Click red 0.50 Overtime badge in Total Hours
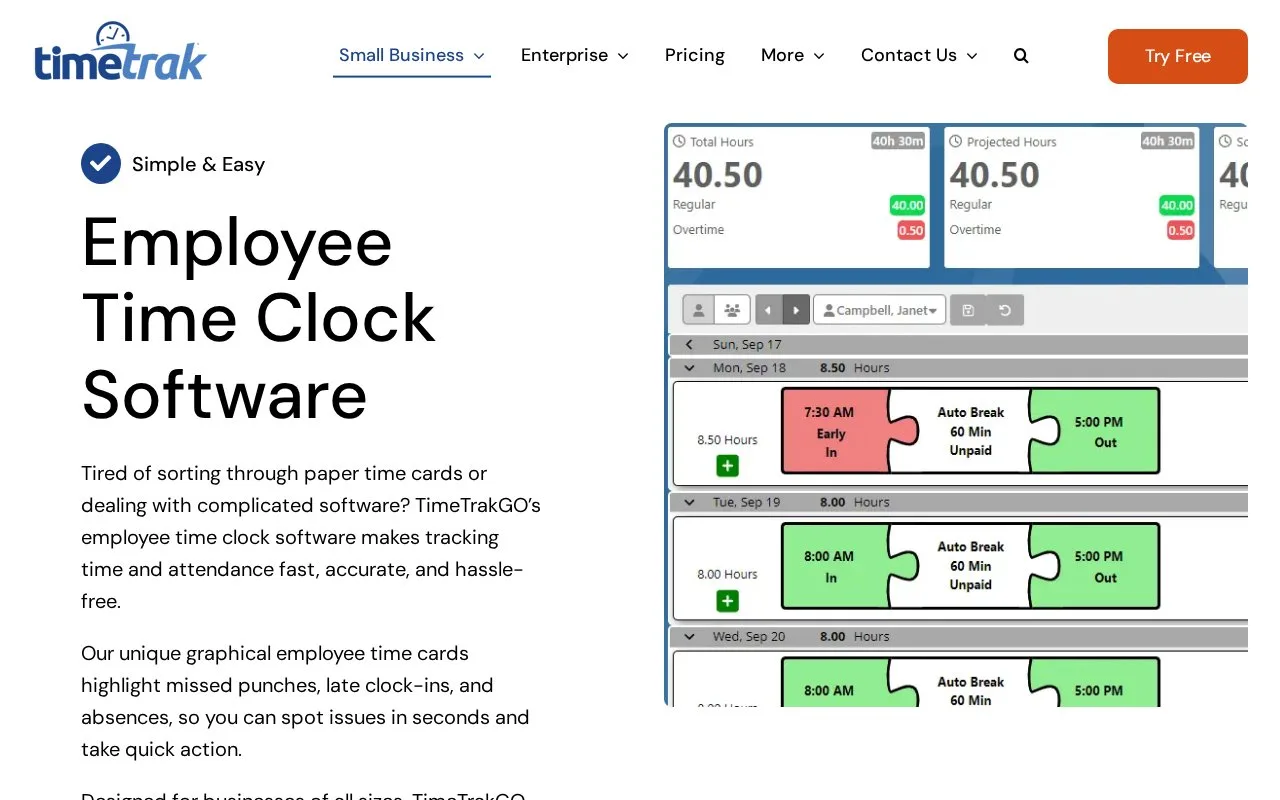 click(x=911, y=230)
